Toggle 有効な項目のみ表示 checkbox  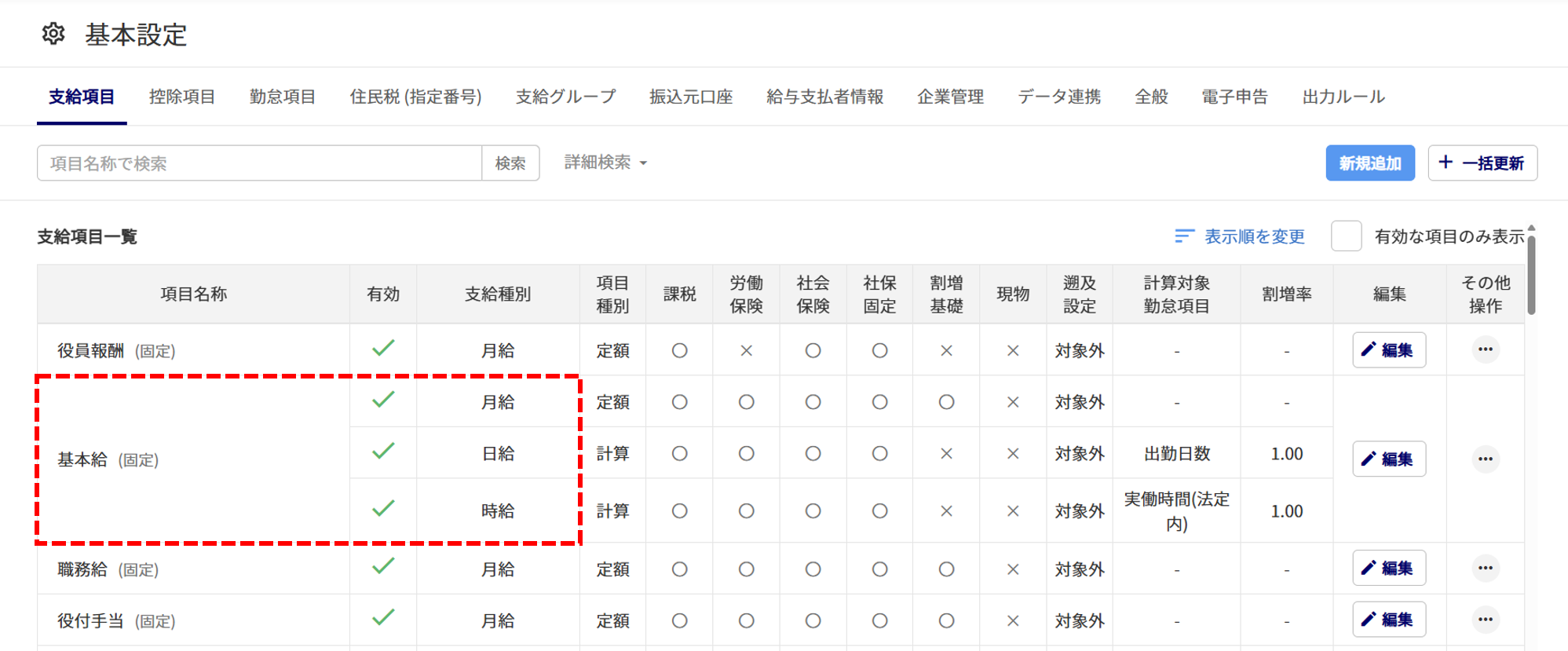(1346, 236)
